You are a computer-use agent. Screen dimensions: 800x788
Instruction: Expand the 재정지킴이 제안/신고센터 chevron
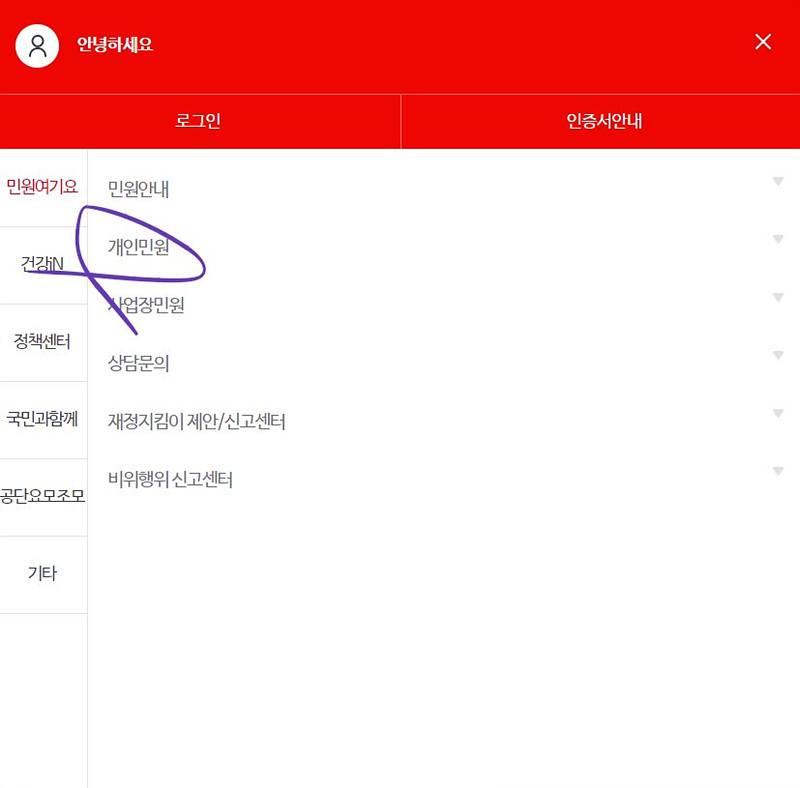coord(778,413)
